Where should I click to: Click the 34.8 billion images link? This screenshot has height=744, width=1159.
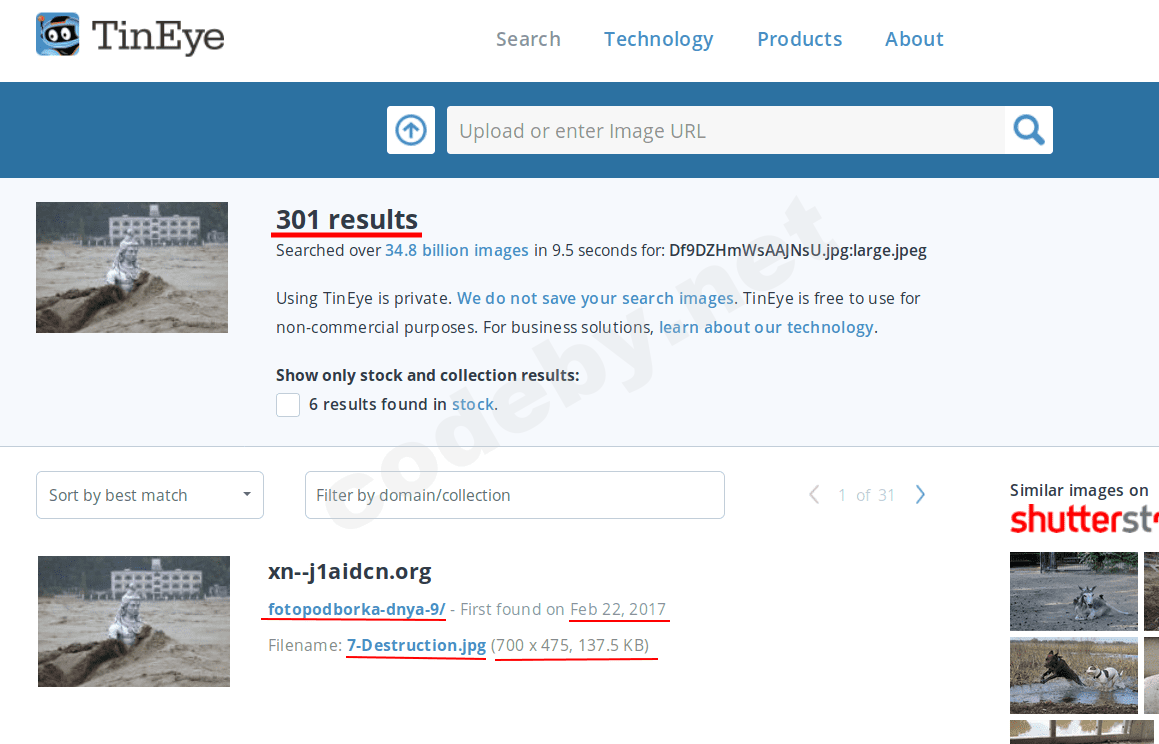click(x=457, y=250)
